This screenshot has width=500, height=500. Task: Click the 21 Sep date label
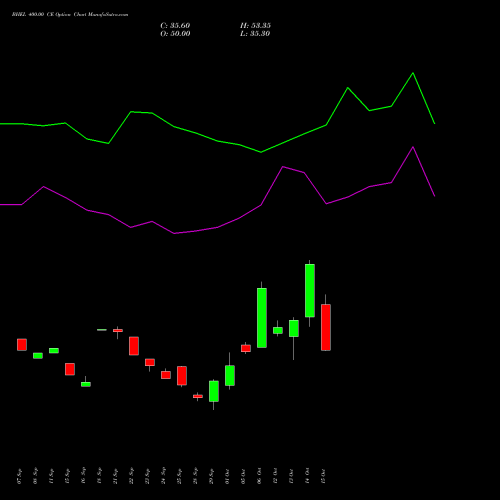115,476
